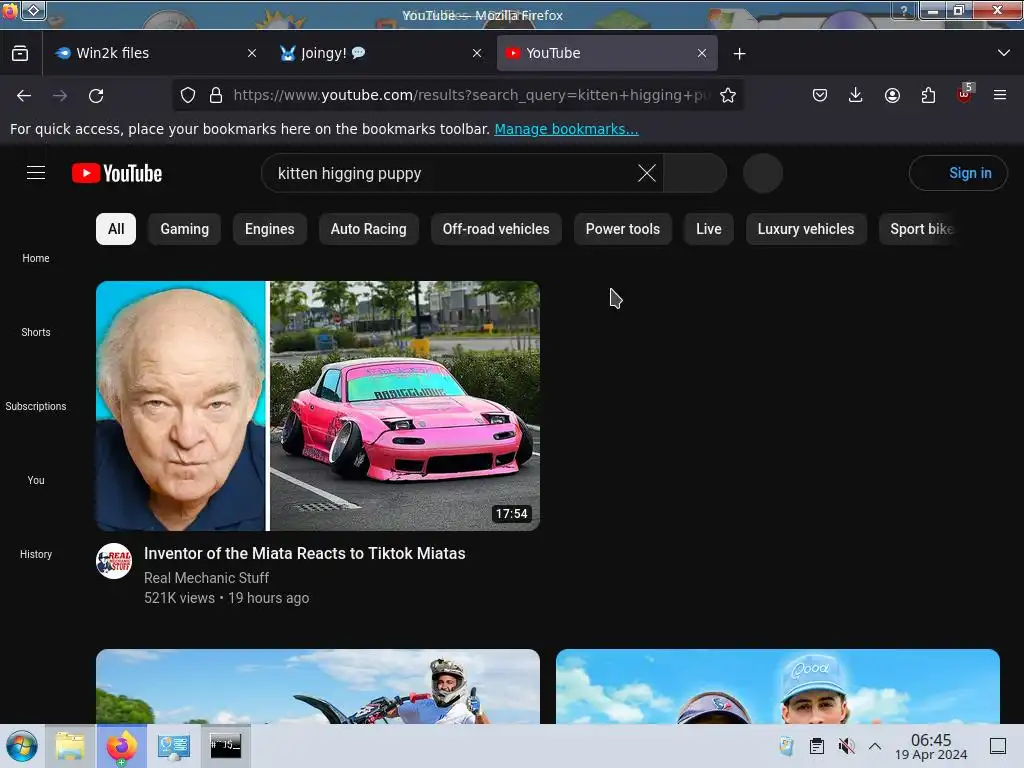
Task: Switch to the Joingy! tab
Action: 381,53
